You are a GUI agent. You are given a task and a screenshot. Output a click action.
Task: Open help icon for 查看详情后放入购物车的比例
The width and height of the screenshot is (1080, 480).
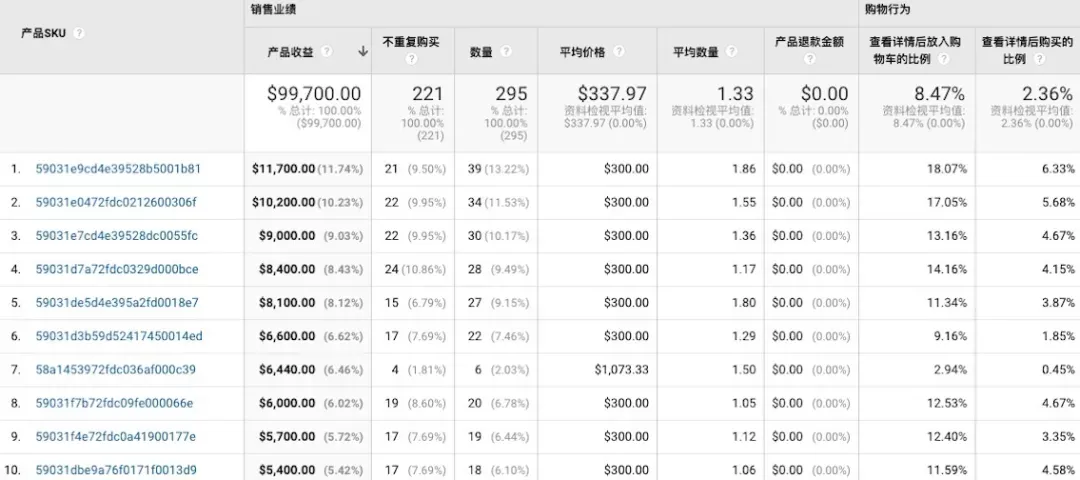pos(944,59)
